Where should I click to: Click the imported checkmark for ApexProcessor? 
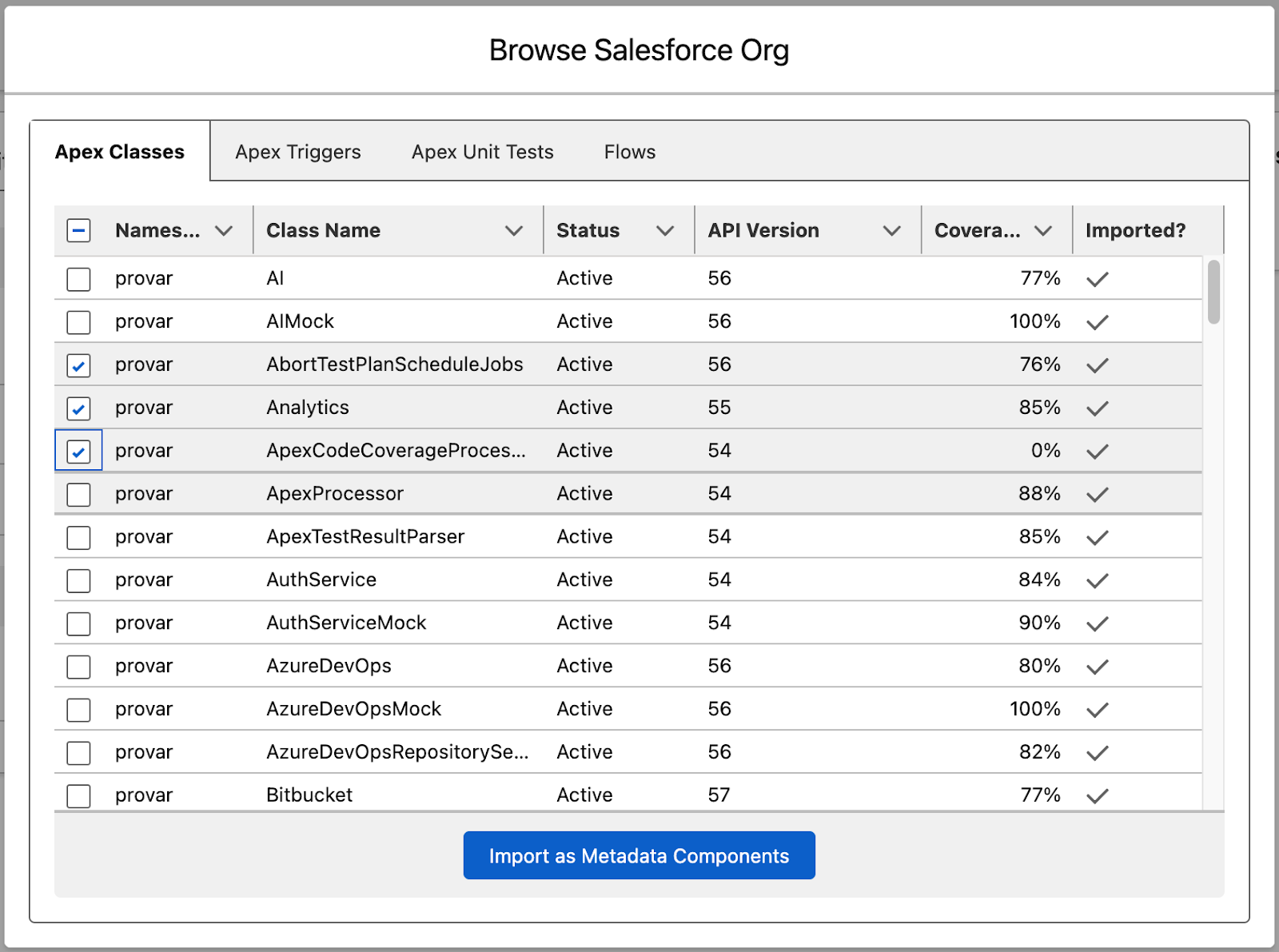[1098, 495]
